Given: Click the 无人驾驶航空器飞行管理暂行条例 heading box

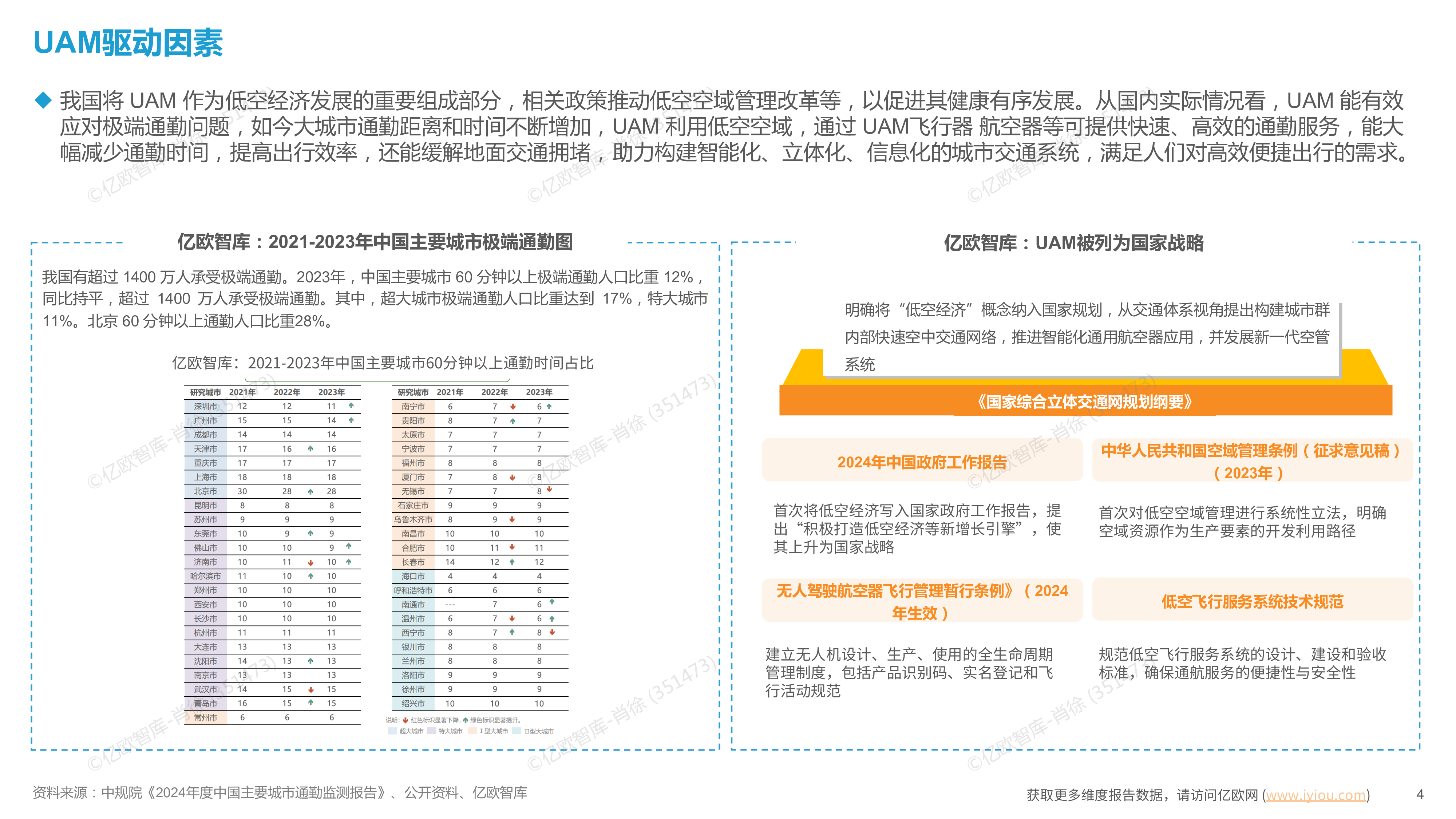Looking at the screenshot, I should point(922,600).
